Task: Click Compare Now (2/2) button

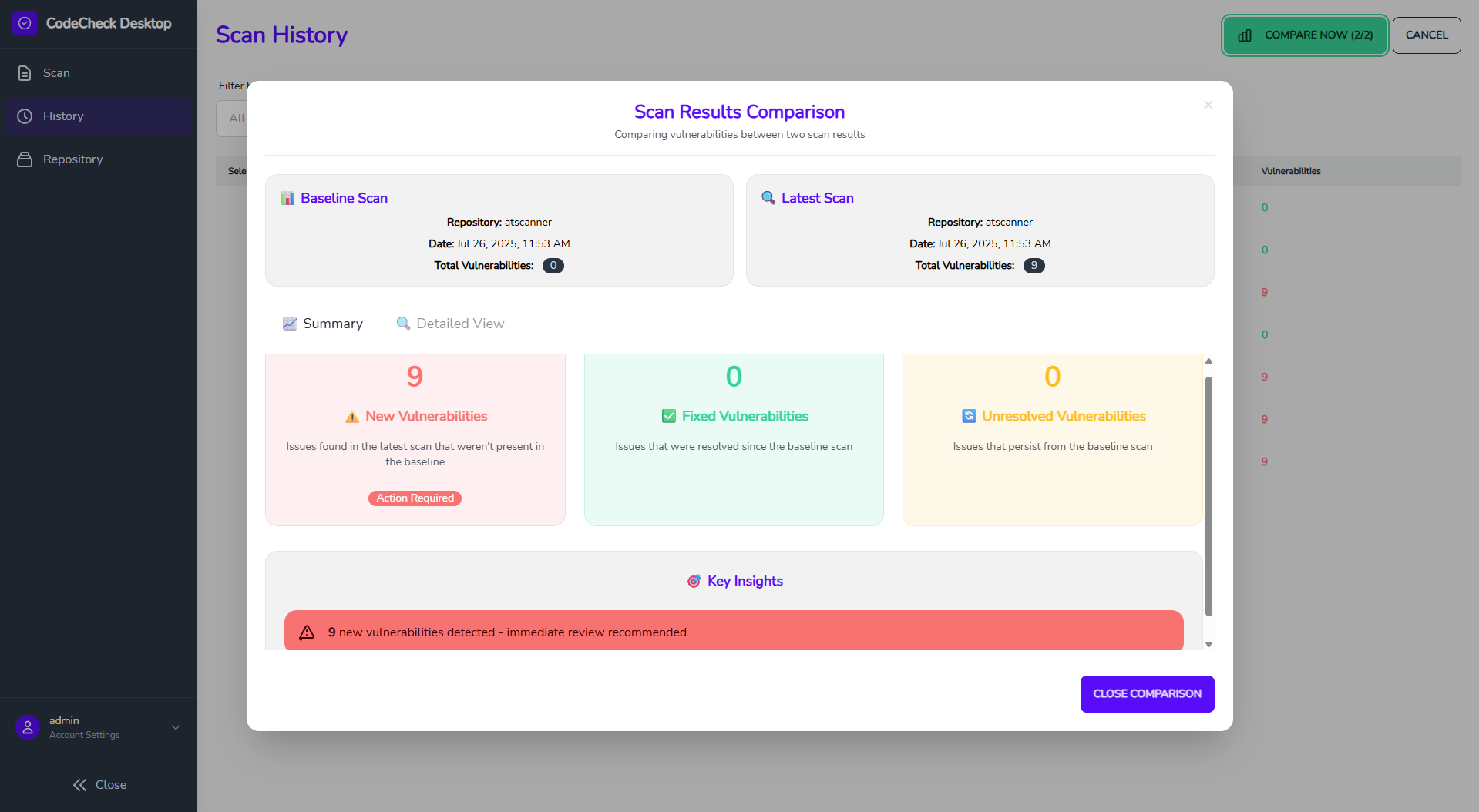Action: coord(1305,35)
